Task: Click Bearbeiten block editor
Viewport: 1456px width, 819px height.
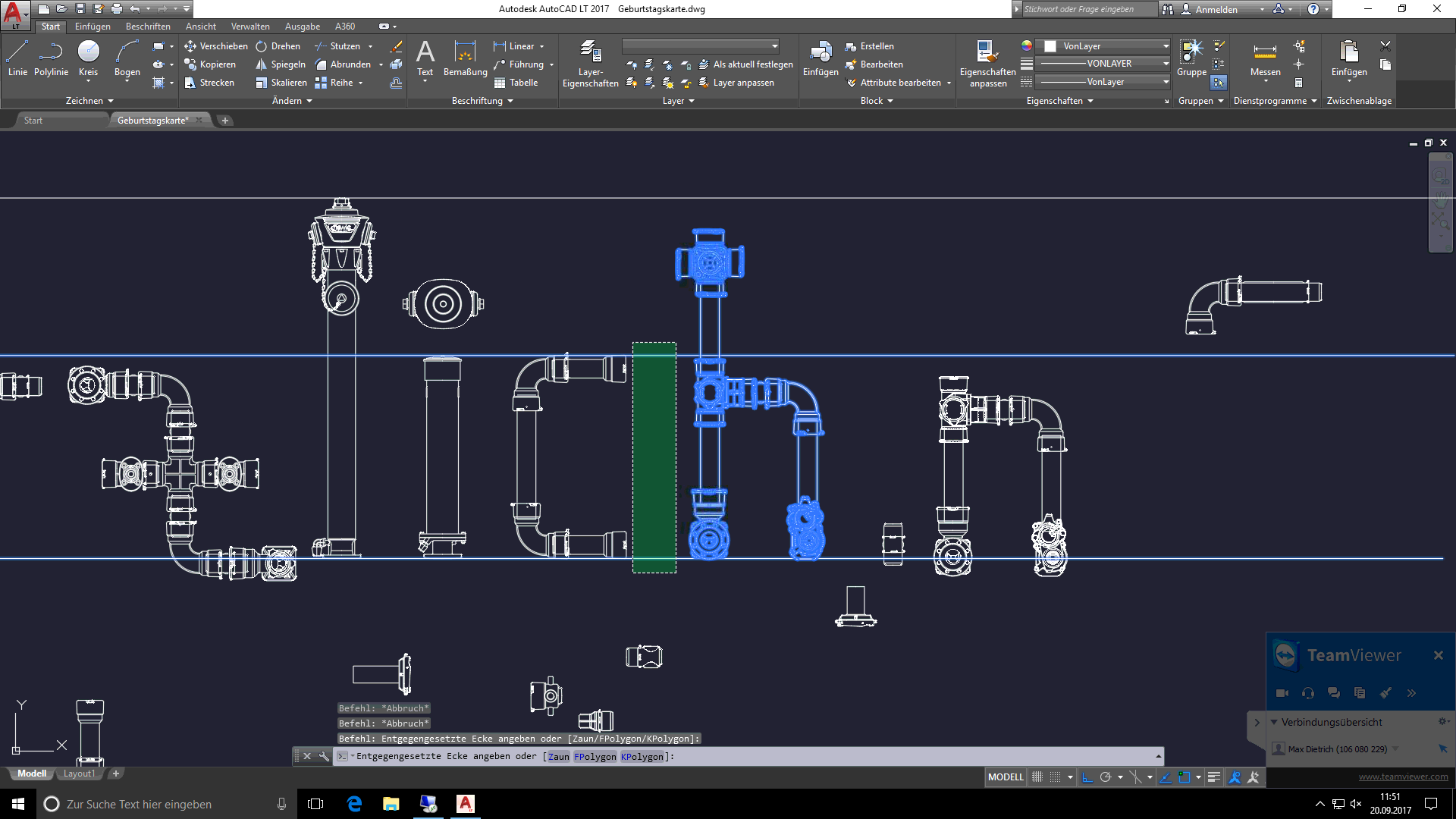Action: click(874, 64)
